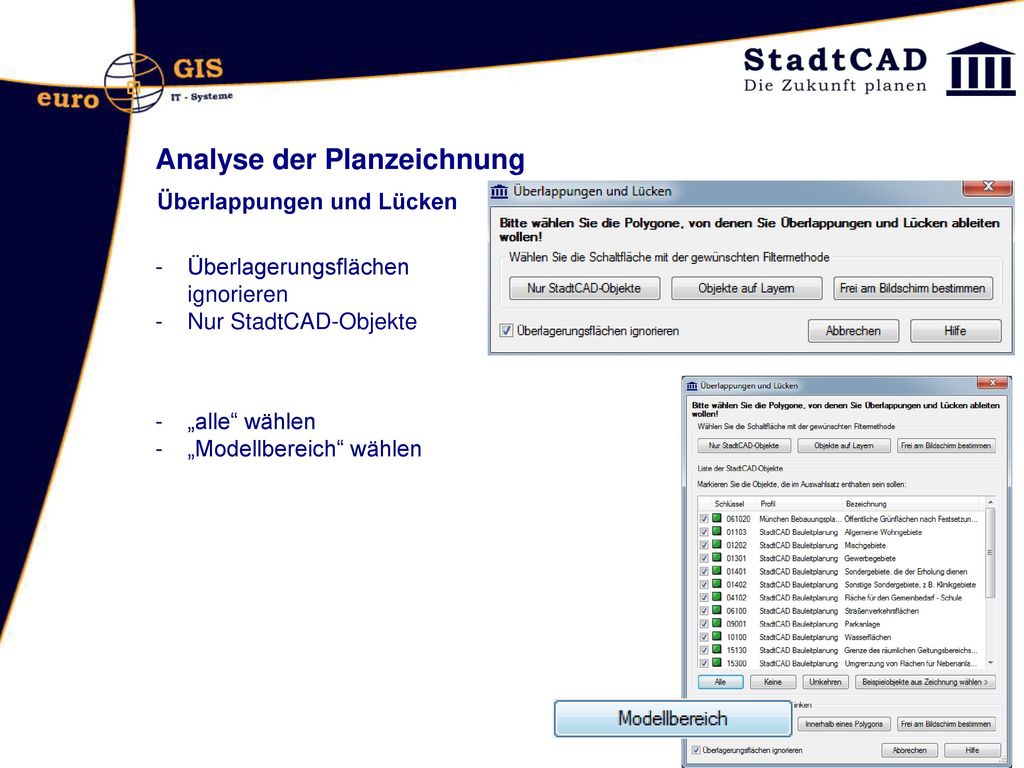
Task: Click the object list vertical scrollbar thumb
Action: pos(990,552)
